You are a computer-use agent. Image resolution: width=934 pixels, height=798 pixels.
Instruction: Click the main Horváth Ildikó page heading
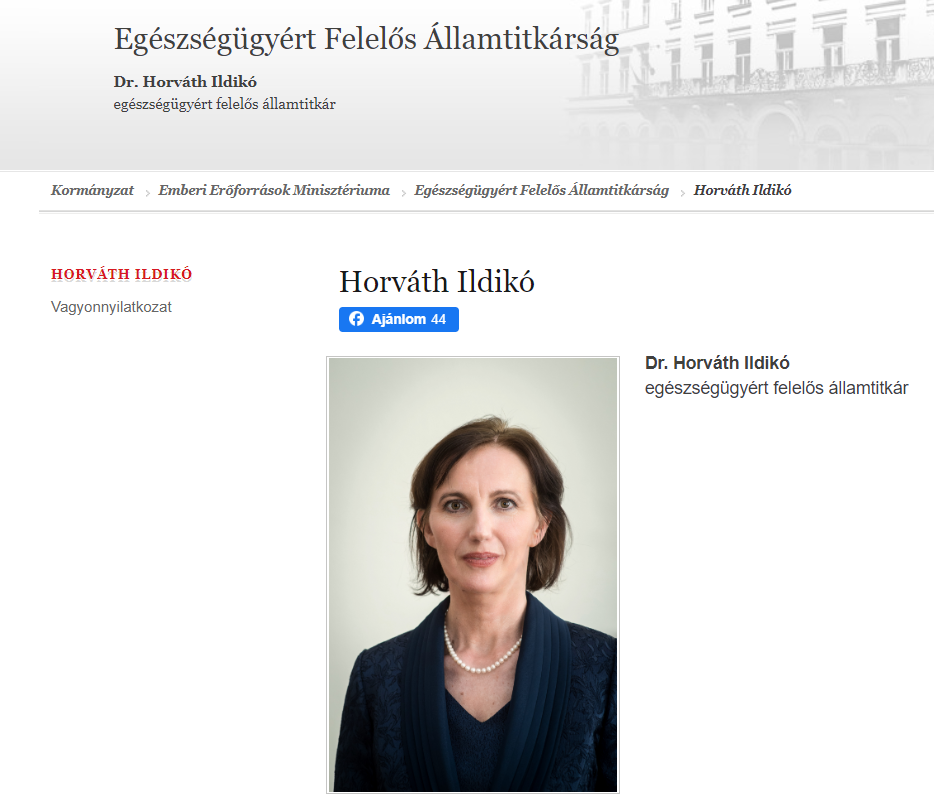point(437,282)
